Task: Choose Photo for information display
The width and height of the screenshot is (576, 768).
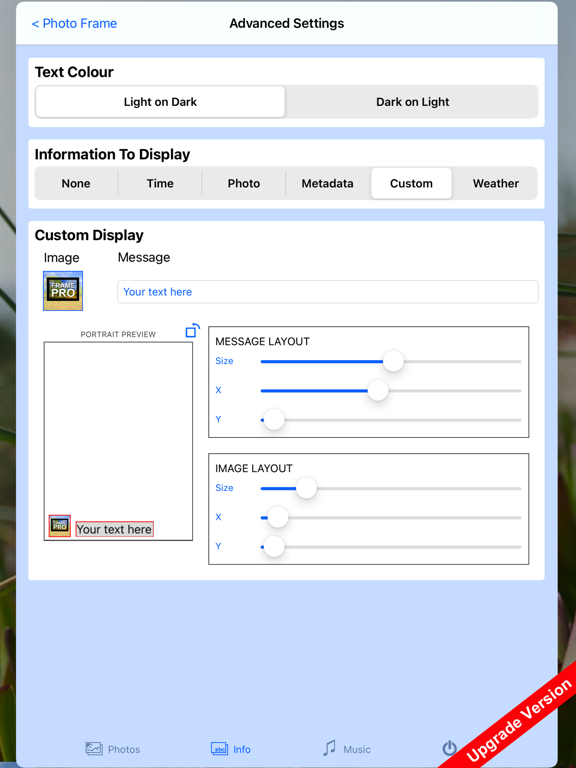Action: tap(243, 183)
